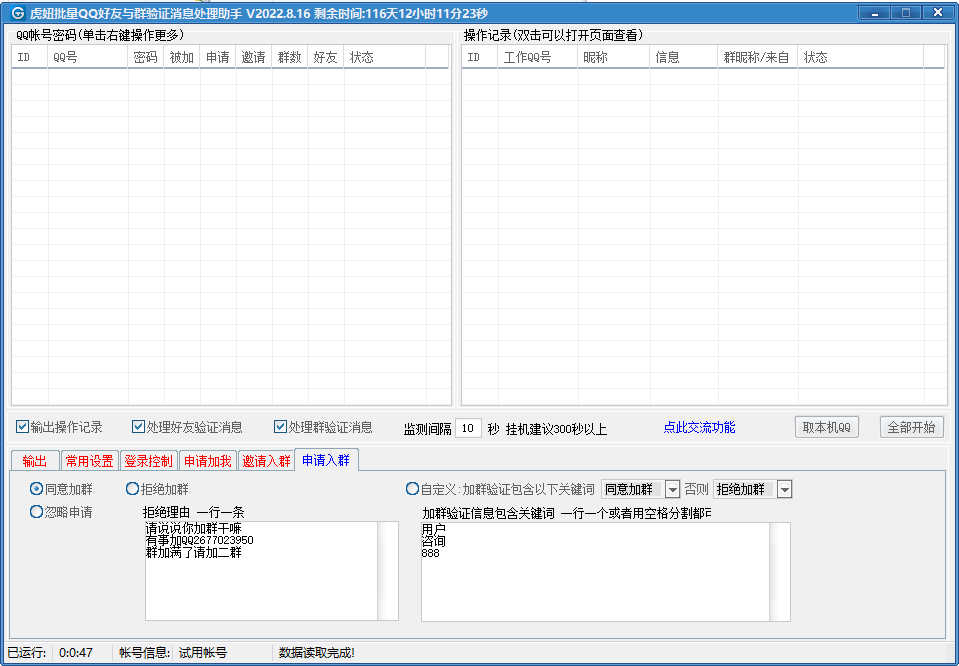Click the line 有事加QQ2677023950
This screenshot has width=959, height=666.
pos(199,541)
